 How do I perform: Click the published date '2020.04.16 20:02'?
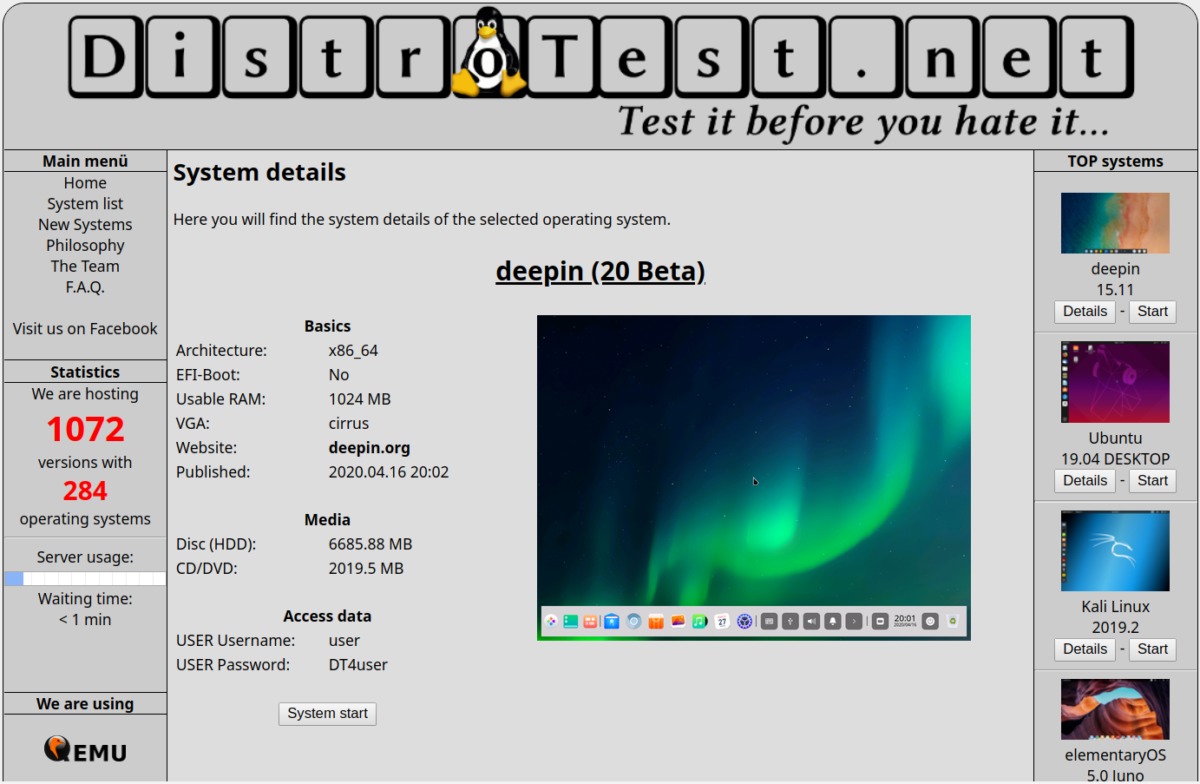[x=388, y=472]
